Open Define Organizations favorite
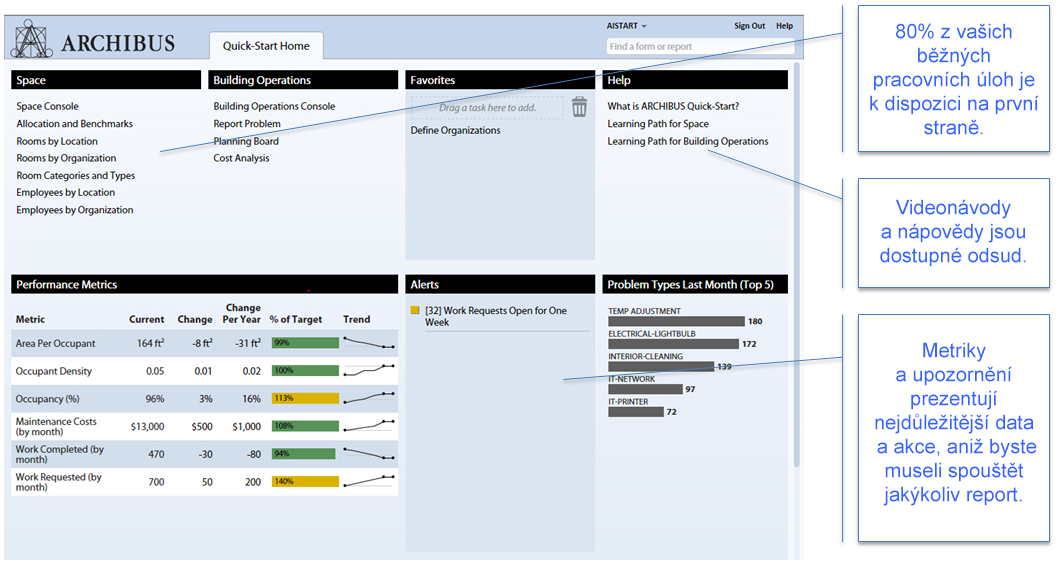 coord(456,130)
